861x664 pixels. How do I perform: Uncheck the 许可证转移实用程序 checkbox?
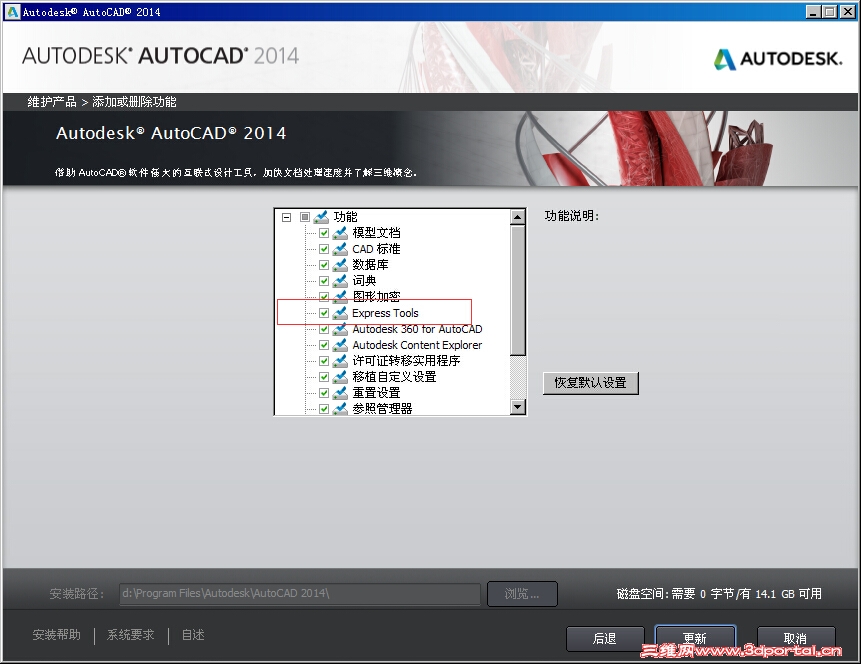click(x=324, y=361)
